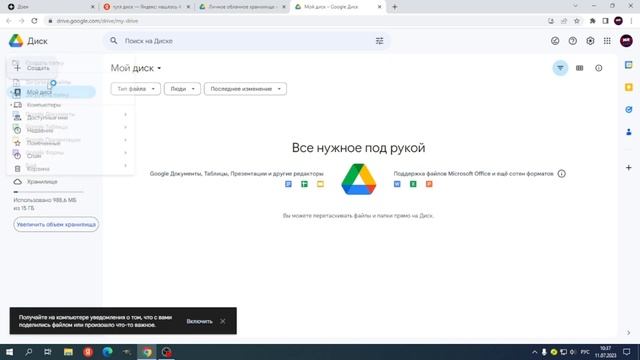Open Google apps grid launcher
Image resolution: width=640 pixels, height=360 pixels.
coord(607,41)
